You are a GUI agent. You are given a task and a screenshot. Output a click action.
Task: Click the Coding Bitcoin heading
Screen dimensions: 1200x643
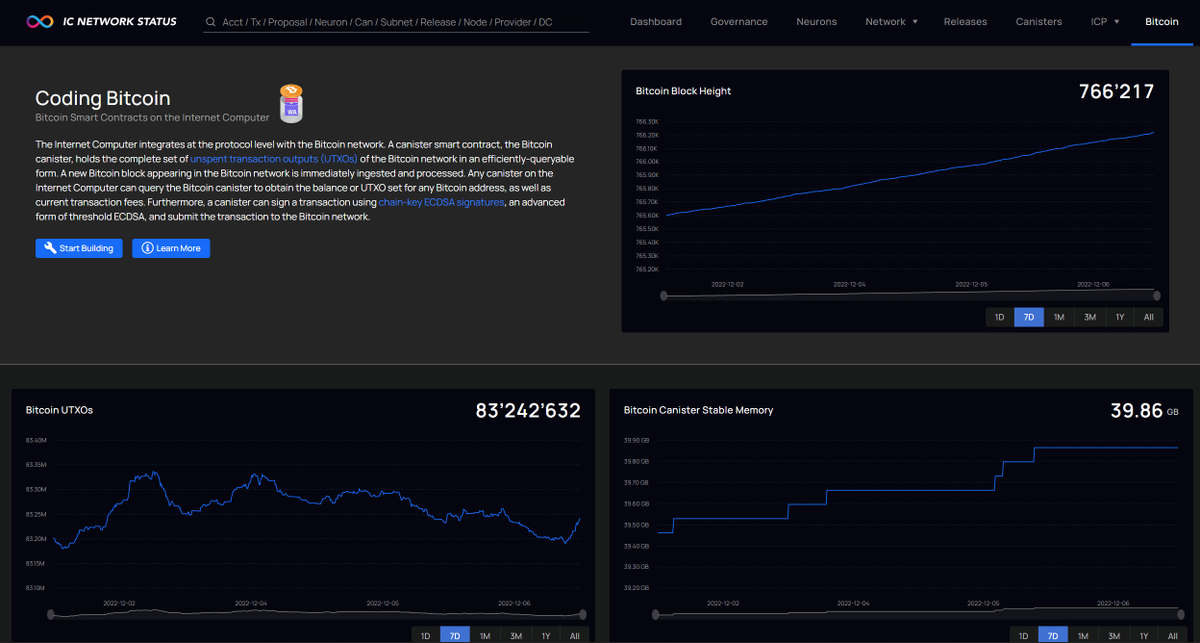coord(103,98)
